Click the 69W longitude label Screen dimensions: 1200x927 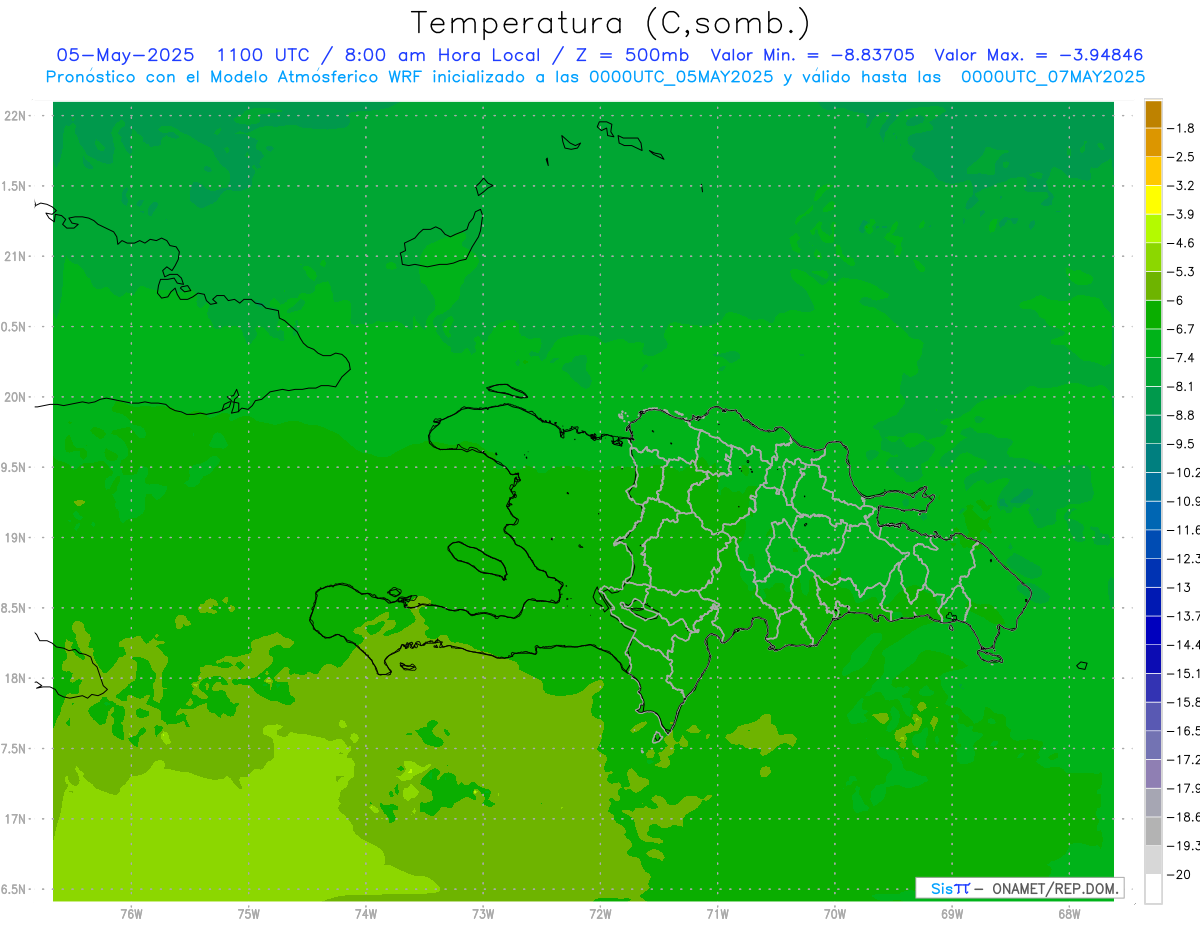[x=952, y=914]
